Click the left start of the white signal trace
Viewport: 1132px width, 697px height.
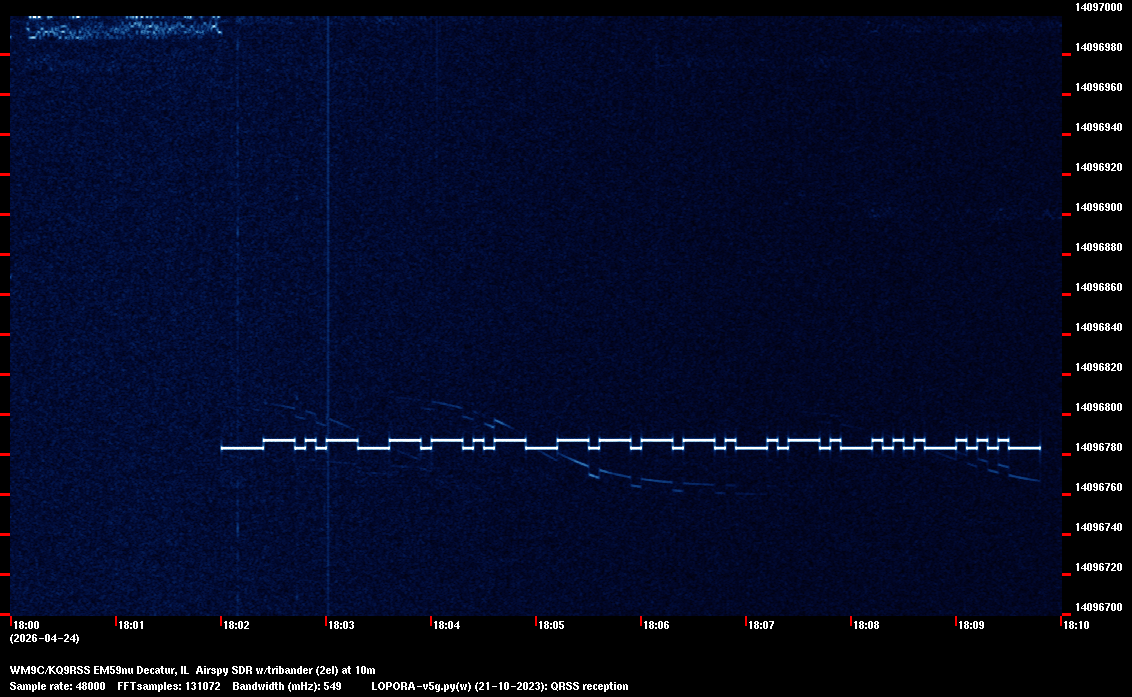(x=224, y=448)
